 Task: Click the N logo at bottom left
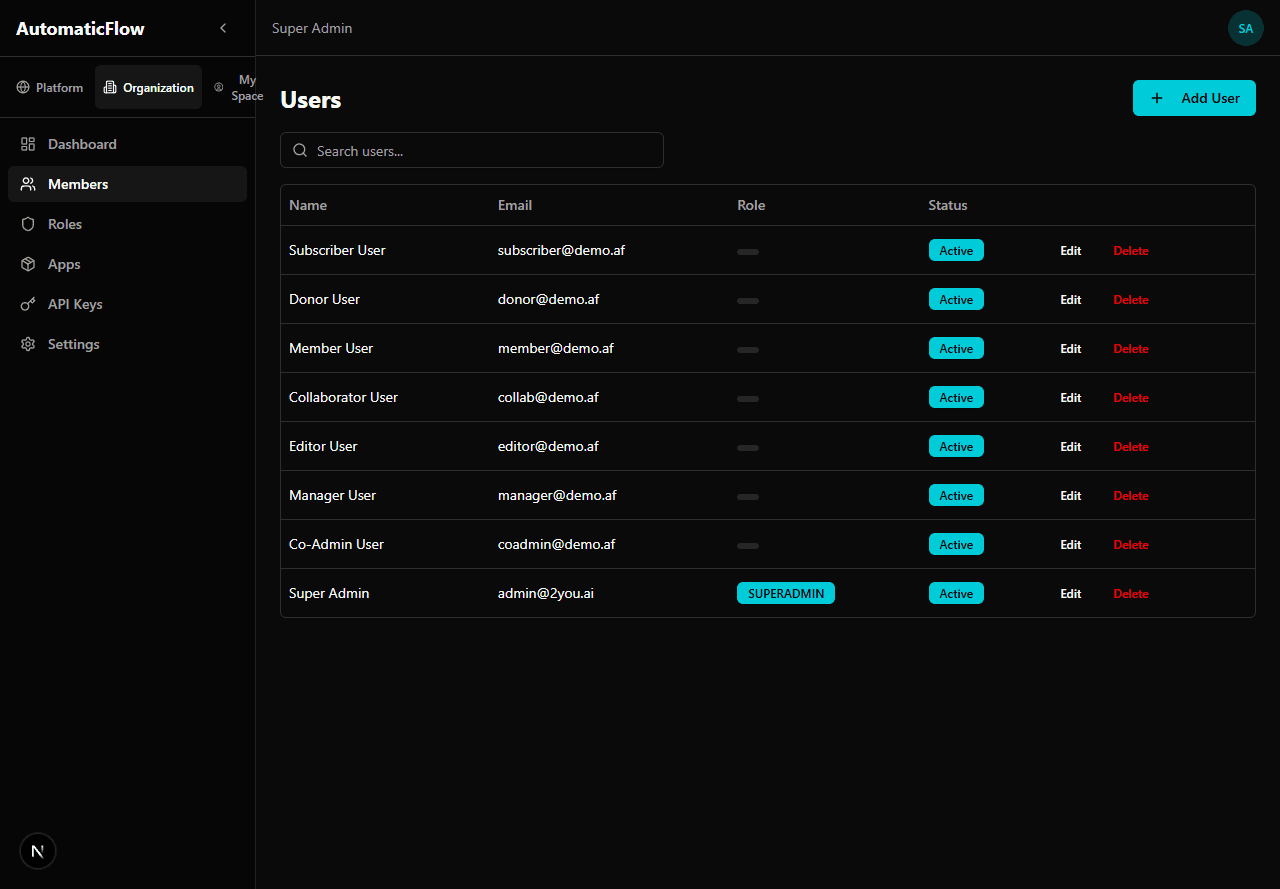pyautogui.click(x=38, y=851)
